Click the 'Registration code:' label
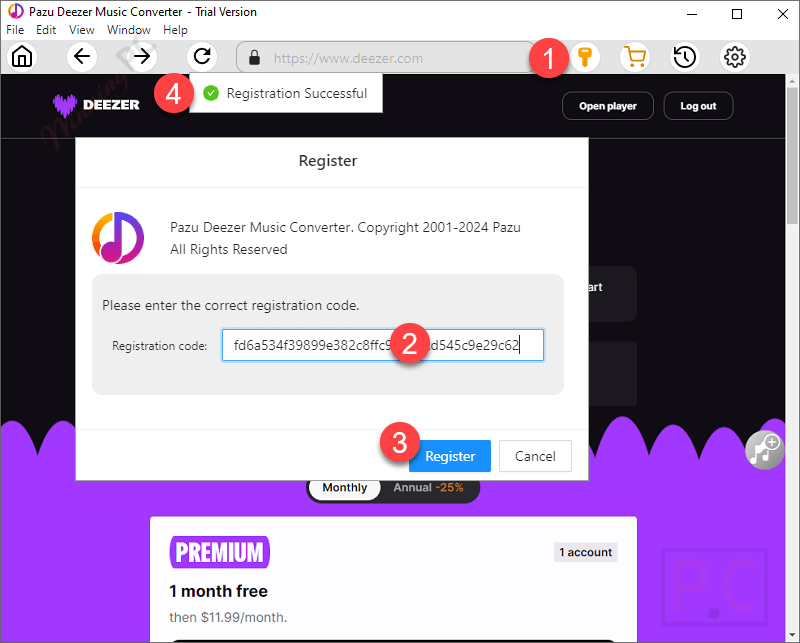 [x=160, y=346]
